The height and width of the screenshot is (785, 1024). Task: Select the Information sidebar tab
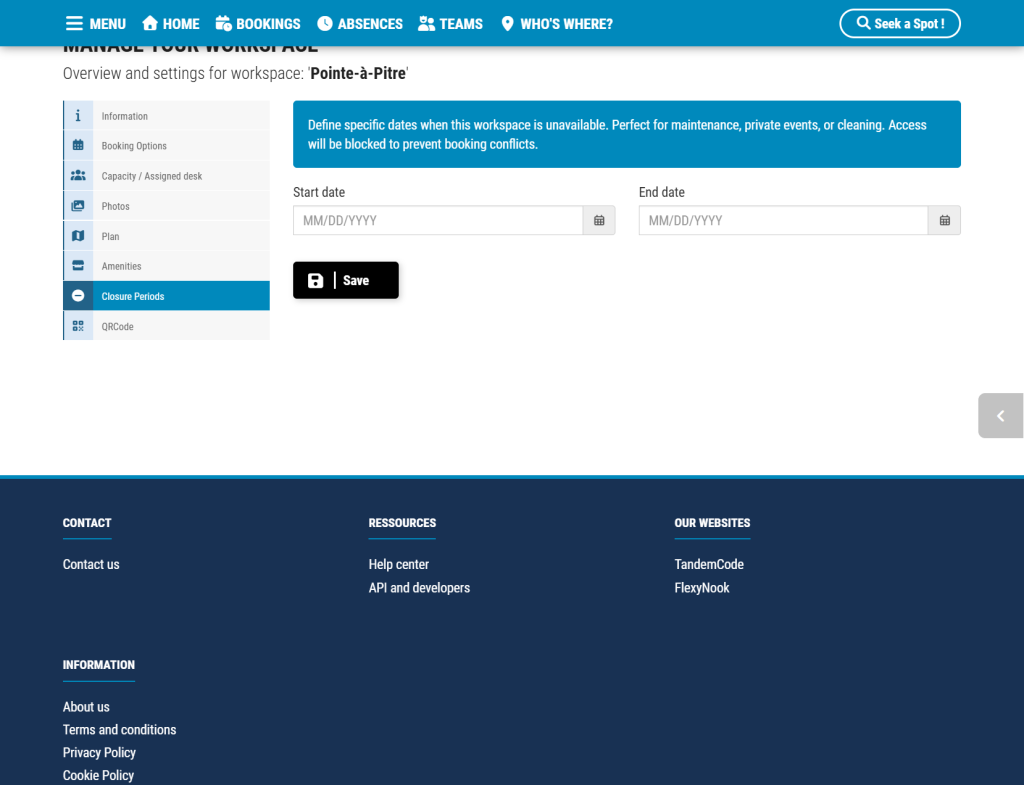coord(167,116)
